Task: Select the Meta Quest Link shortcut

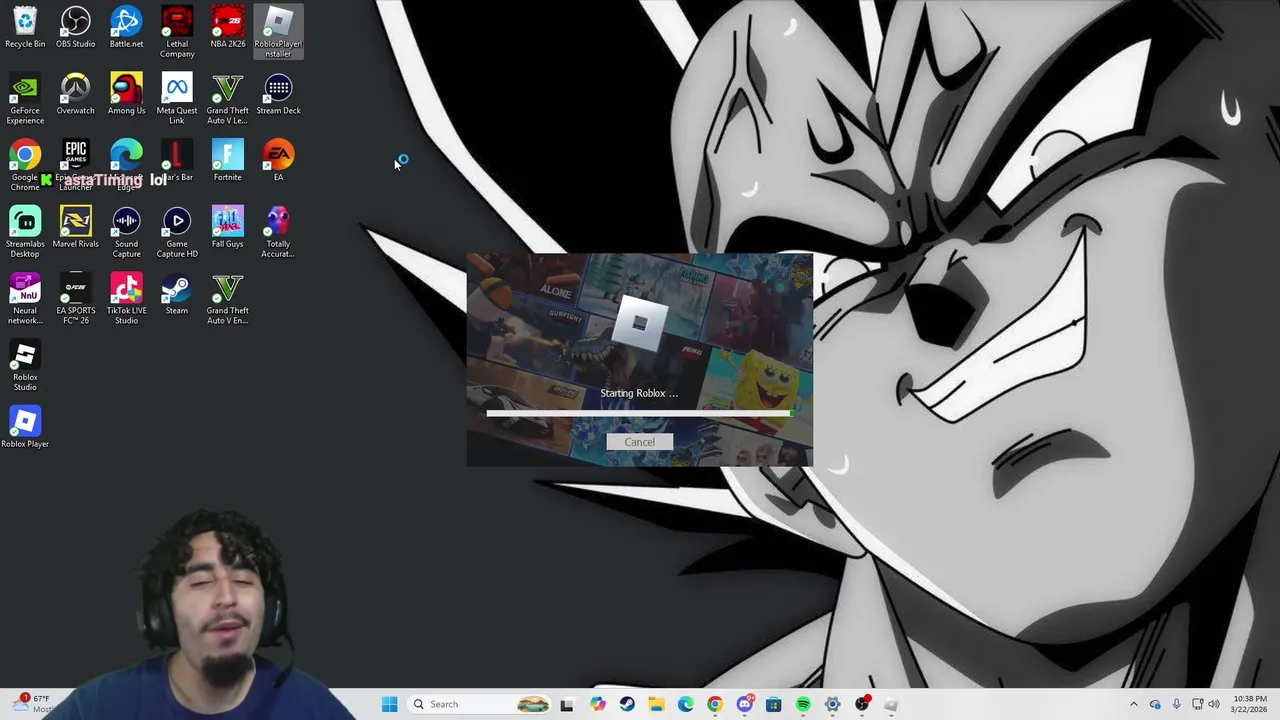Action: coord(177,99)
